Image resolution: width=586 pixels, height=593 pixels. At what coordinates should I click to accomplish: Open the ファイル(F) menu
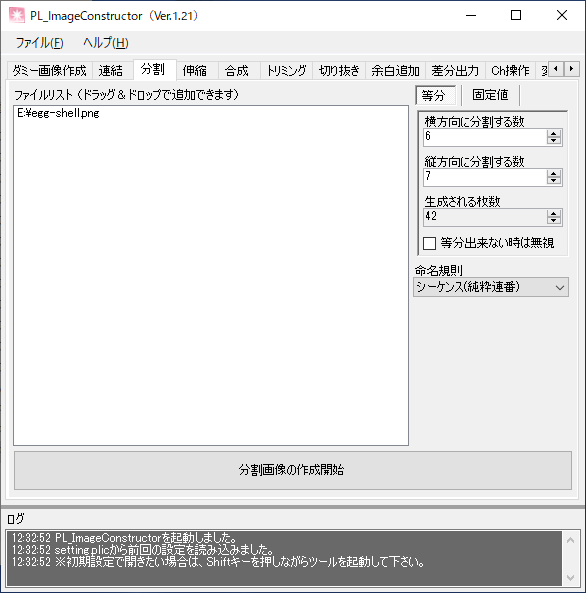pyautogui.click(x=39, y=43)
